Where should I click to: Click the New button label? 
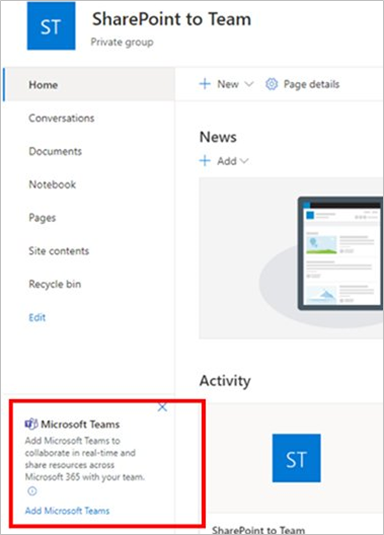pyautogui.click(x=228, y=84)
